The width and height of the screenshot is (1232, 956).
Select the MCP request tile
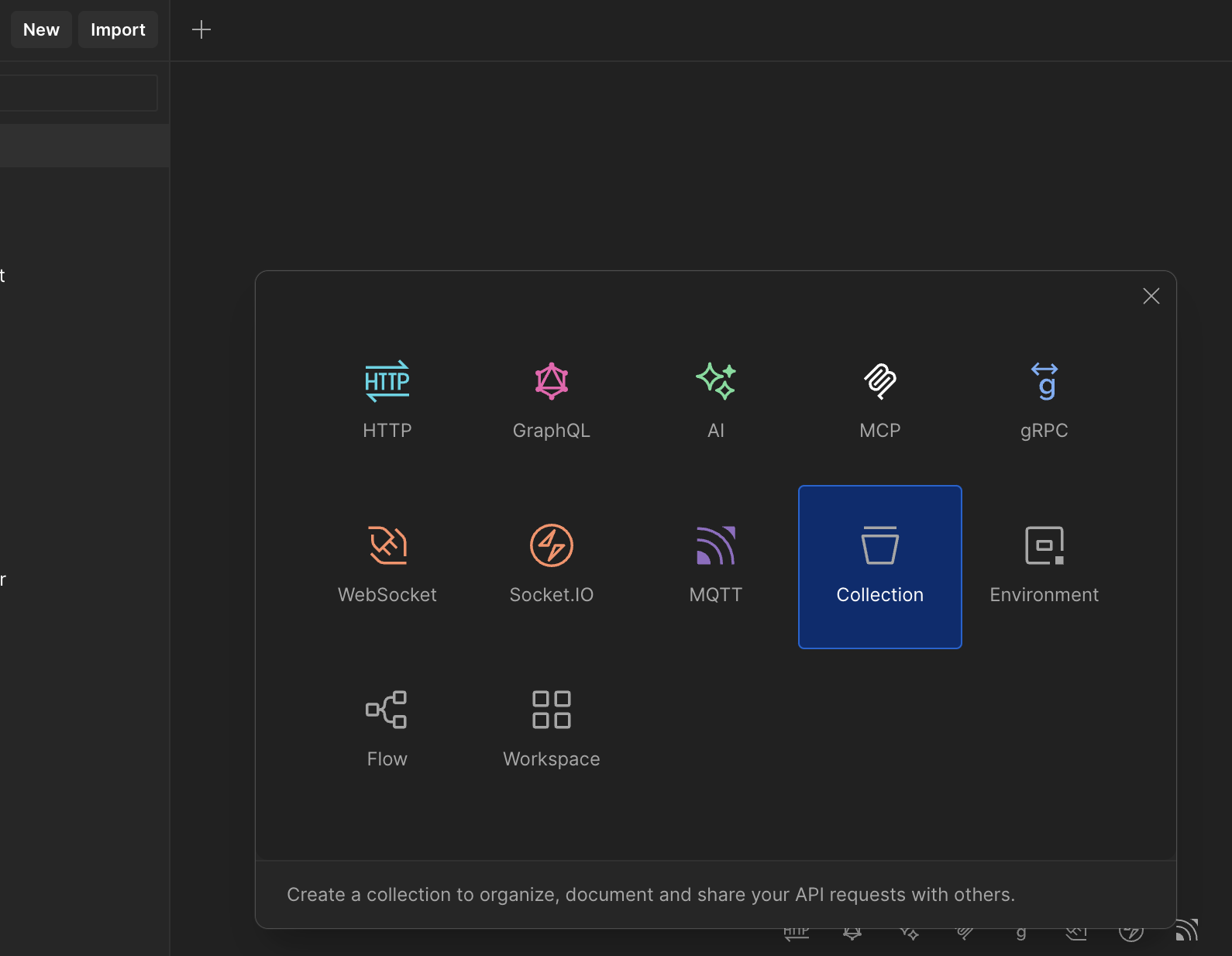(880, 403)
